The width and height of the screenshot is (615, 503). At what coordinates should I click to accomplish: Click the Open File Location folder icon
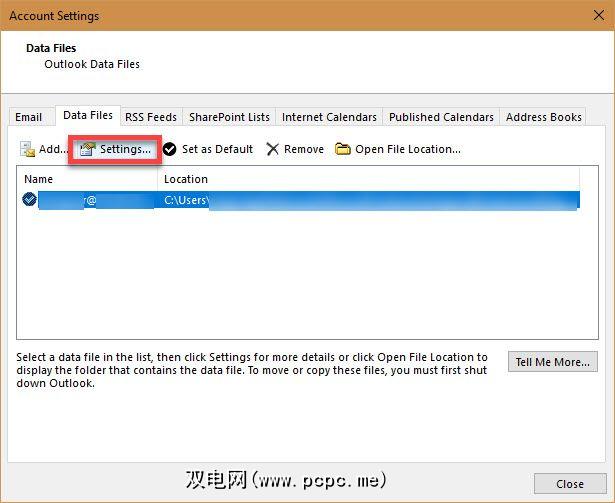click(343, 149)
